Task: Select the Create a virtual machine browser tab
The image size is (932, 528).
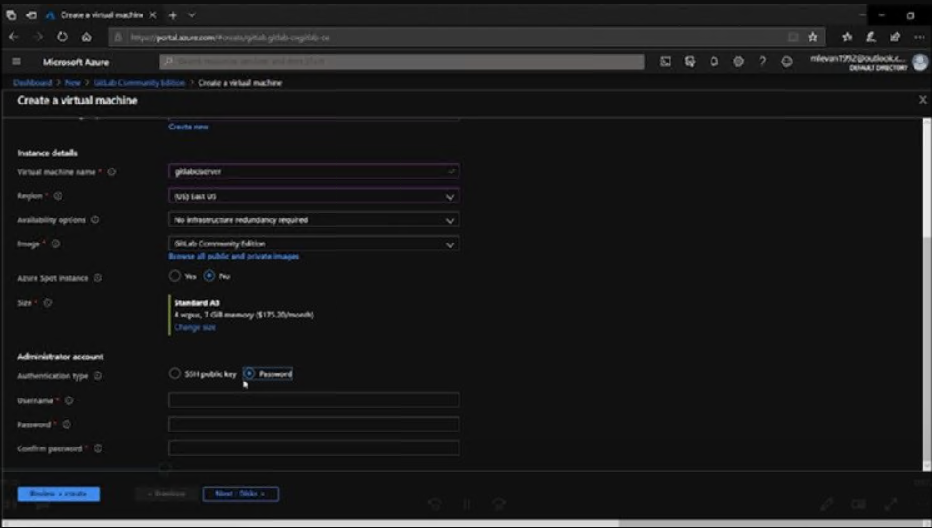Action: (101, 15)
